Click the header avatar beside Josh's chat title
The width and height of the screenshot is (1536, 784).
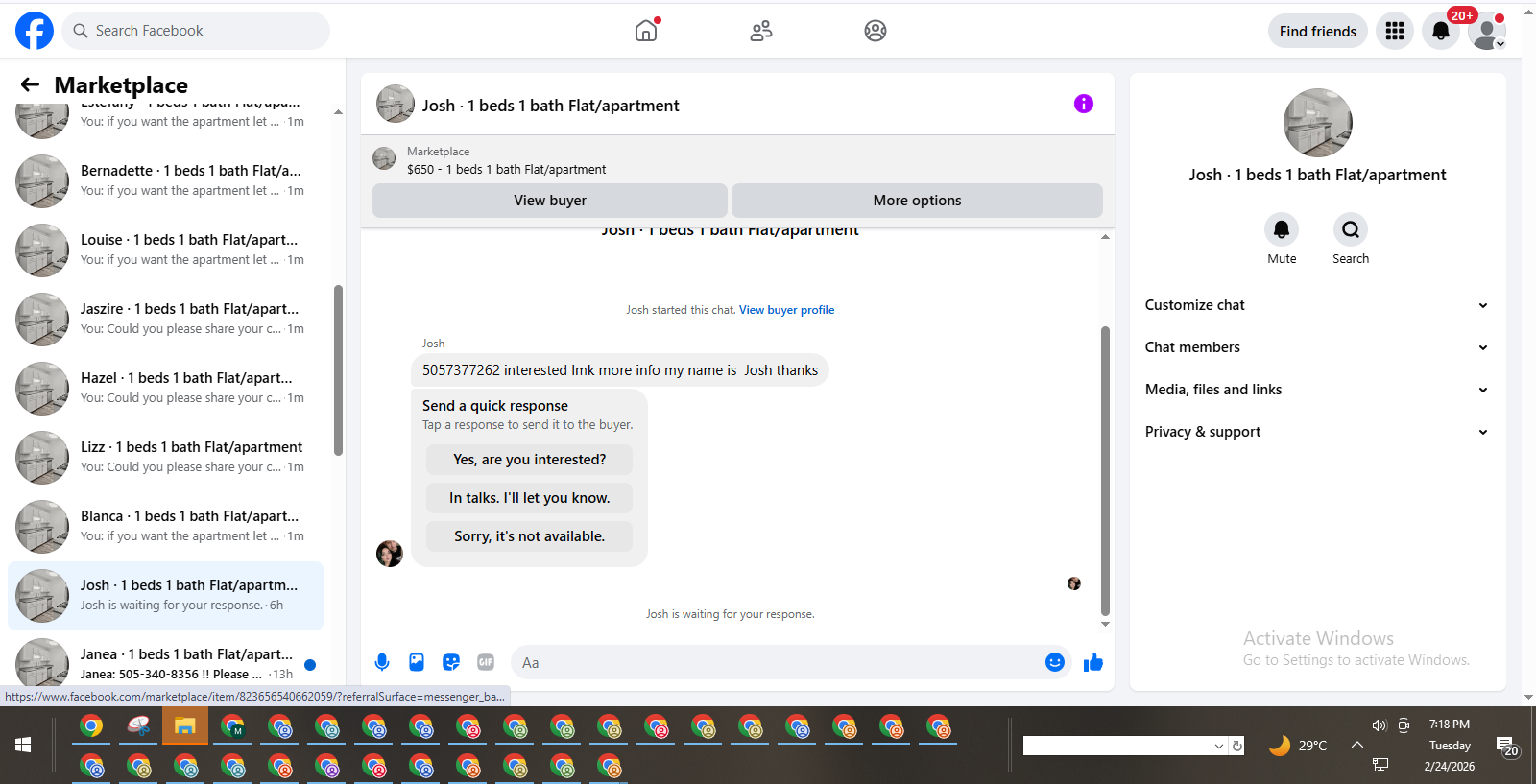[x=396, y=104]
